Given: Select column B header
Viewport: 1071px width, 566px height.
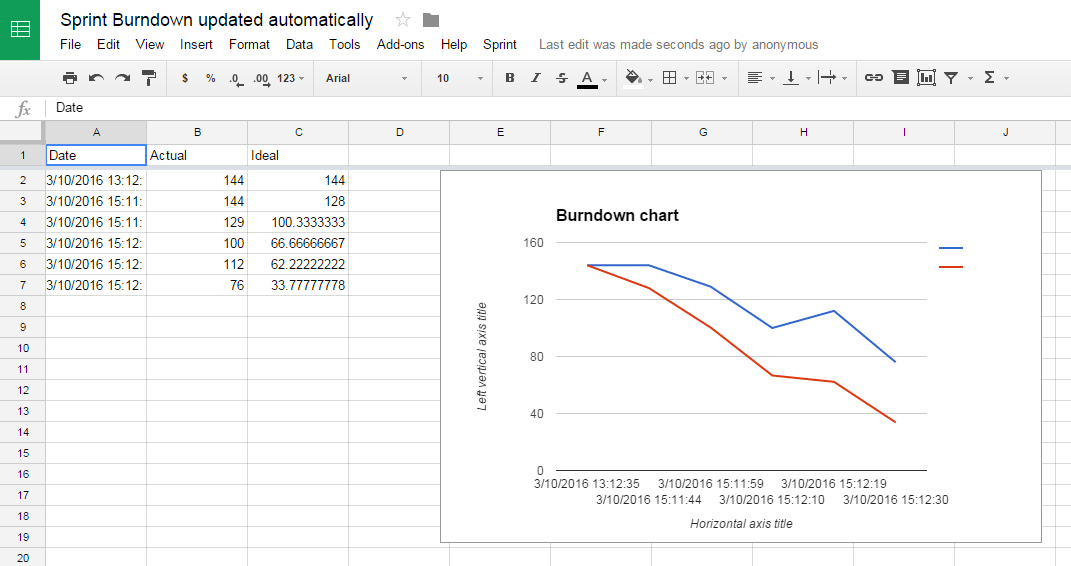Looking at the screenshot, I should [197, 132].
